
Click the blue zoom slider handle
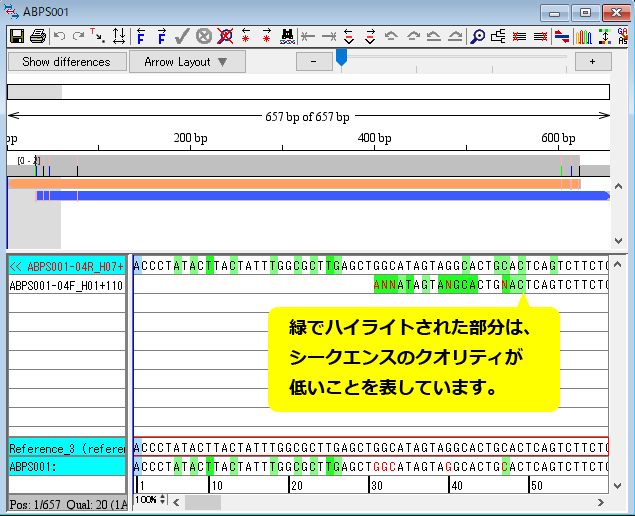(341, 59)
